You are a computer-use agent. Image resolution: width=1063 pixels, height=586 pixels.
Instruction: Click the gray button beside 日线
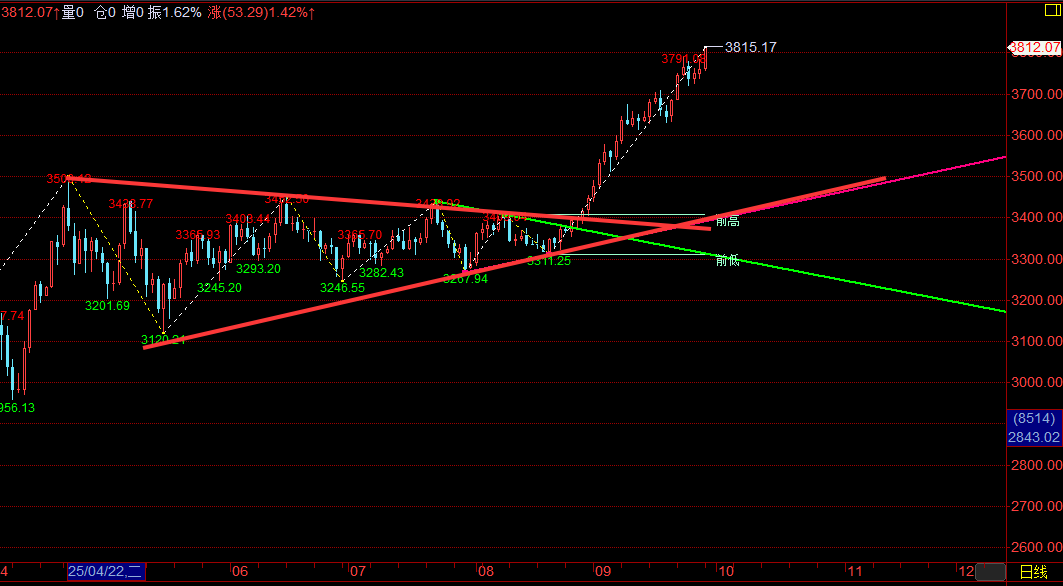(990, 571)
